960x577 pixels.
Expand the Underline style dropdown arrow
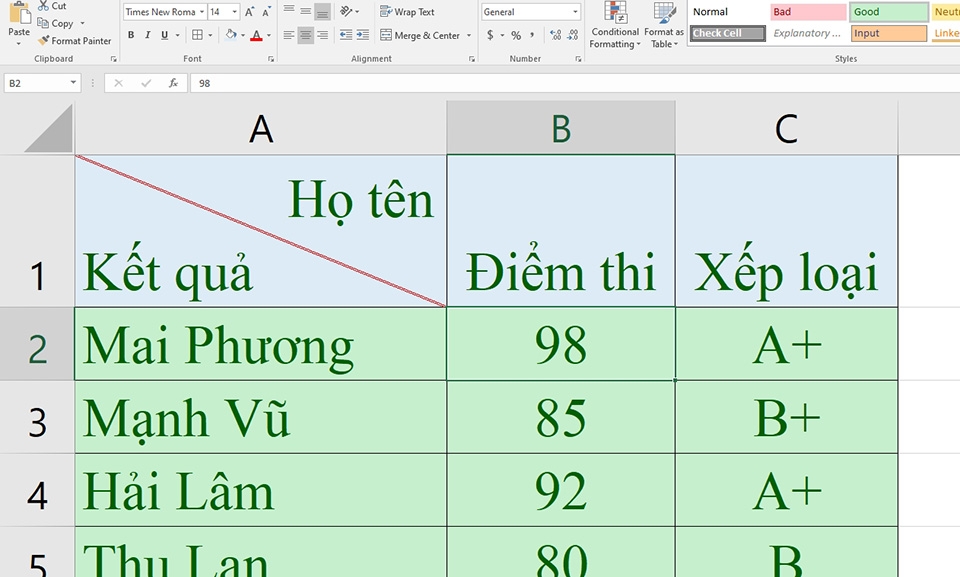178,36
